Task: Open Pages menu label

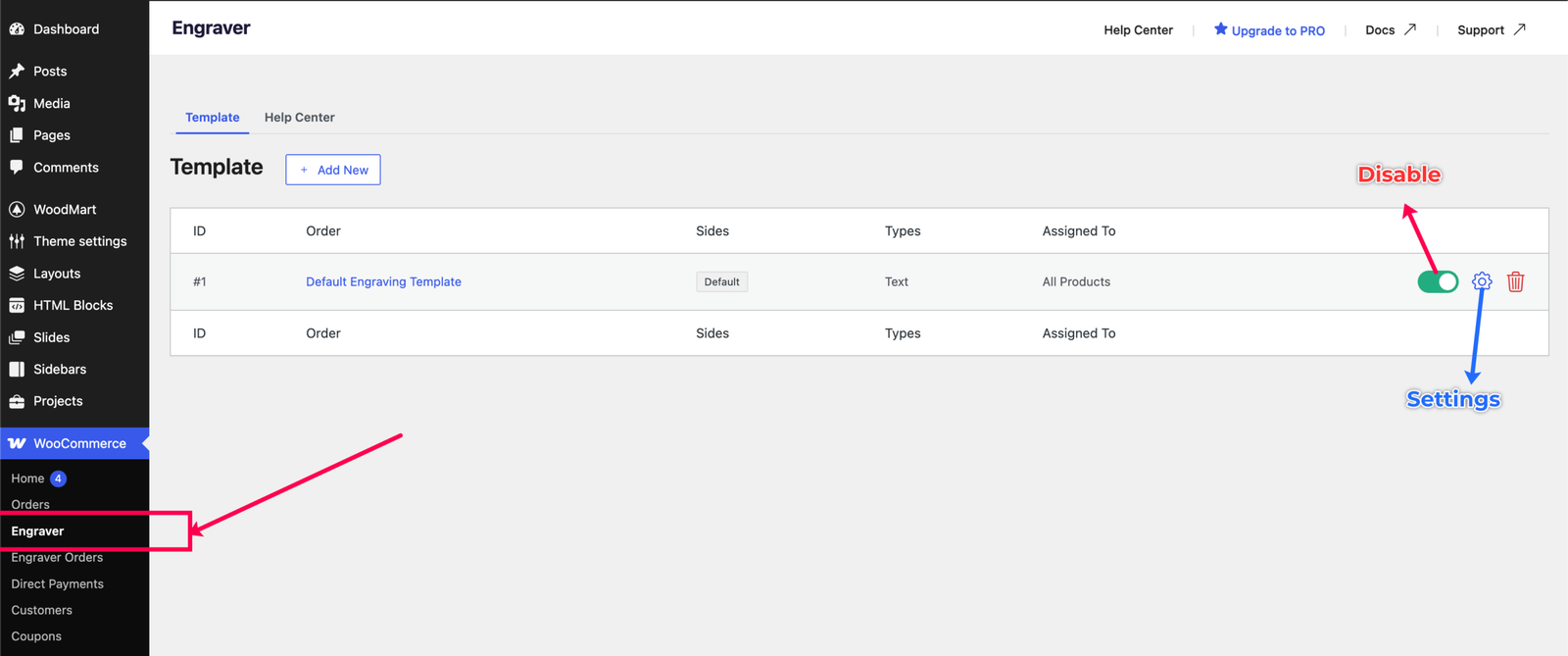Action: pyautogui.click(x=52, y=135)
